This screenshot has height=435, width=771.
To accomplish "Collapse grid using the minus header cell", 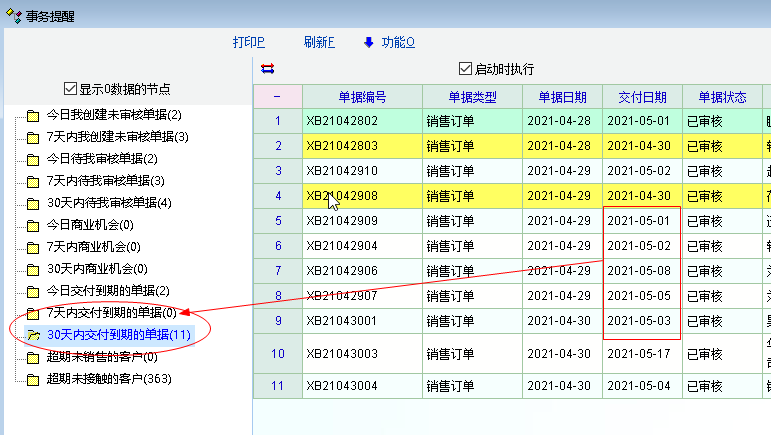I will point(277,97).
